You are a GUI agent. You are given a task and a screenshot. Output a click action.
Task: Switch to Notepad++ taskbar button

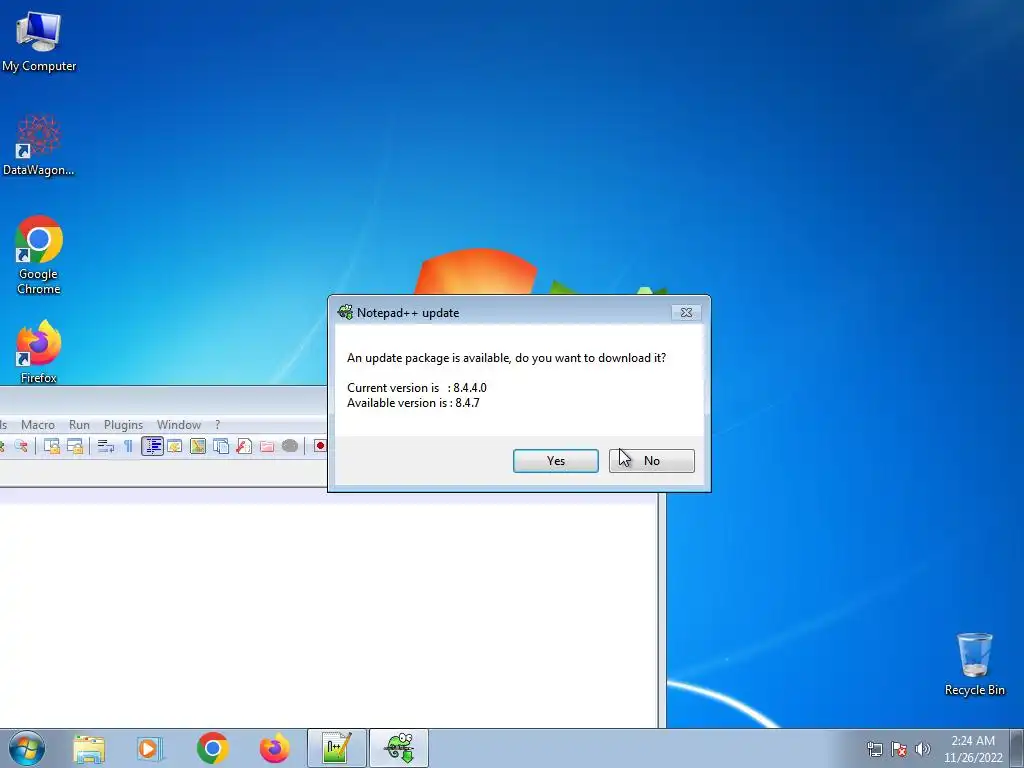point(336,748)
